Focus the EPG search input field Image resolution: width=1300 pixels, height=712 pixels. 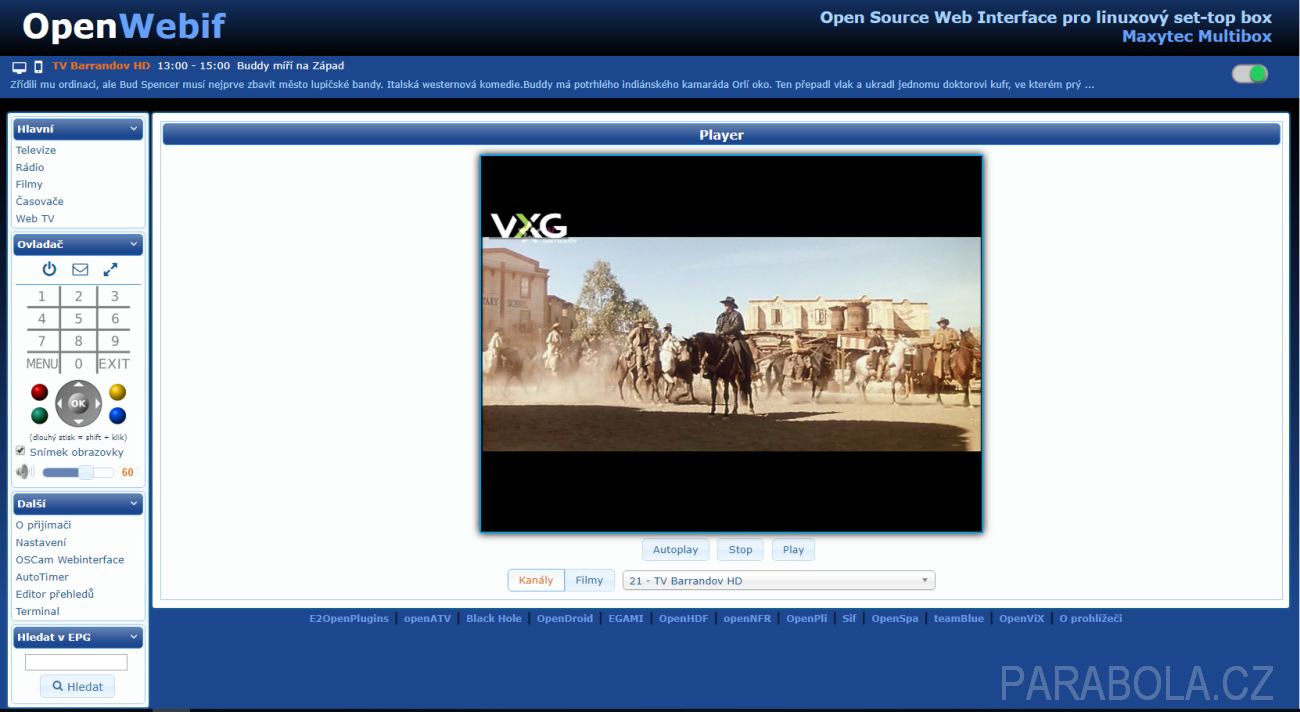(x=76, y=662)
